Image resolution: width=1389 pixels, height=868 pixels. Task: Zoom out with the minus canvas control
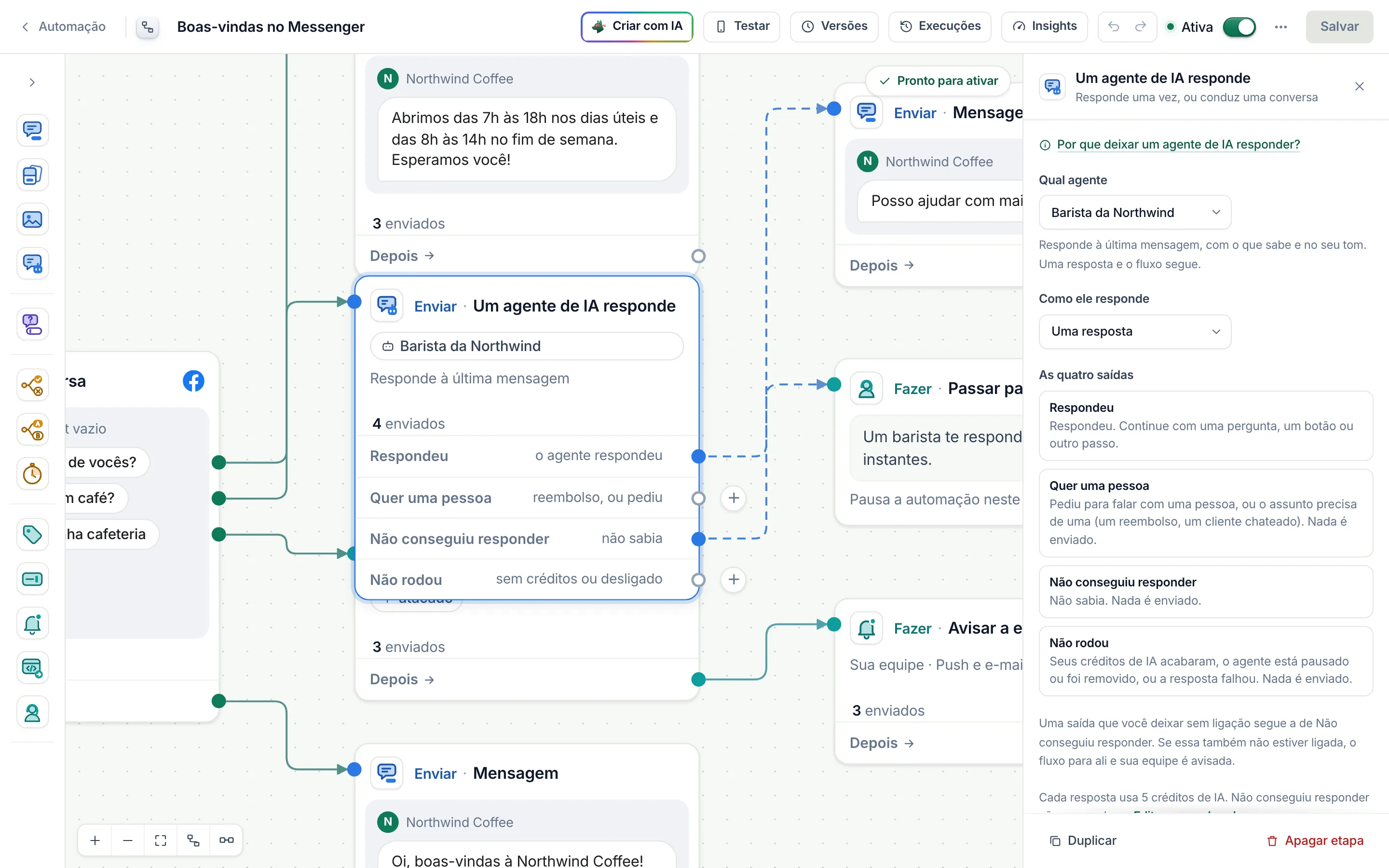pyautogui.click(x=128, y=841)
